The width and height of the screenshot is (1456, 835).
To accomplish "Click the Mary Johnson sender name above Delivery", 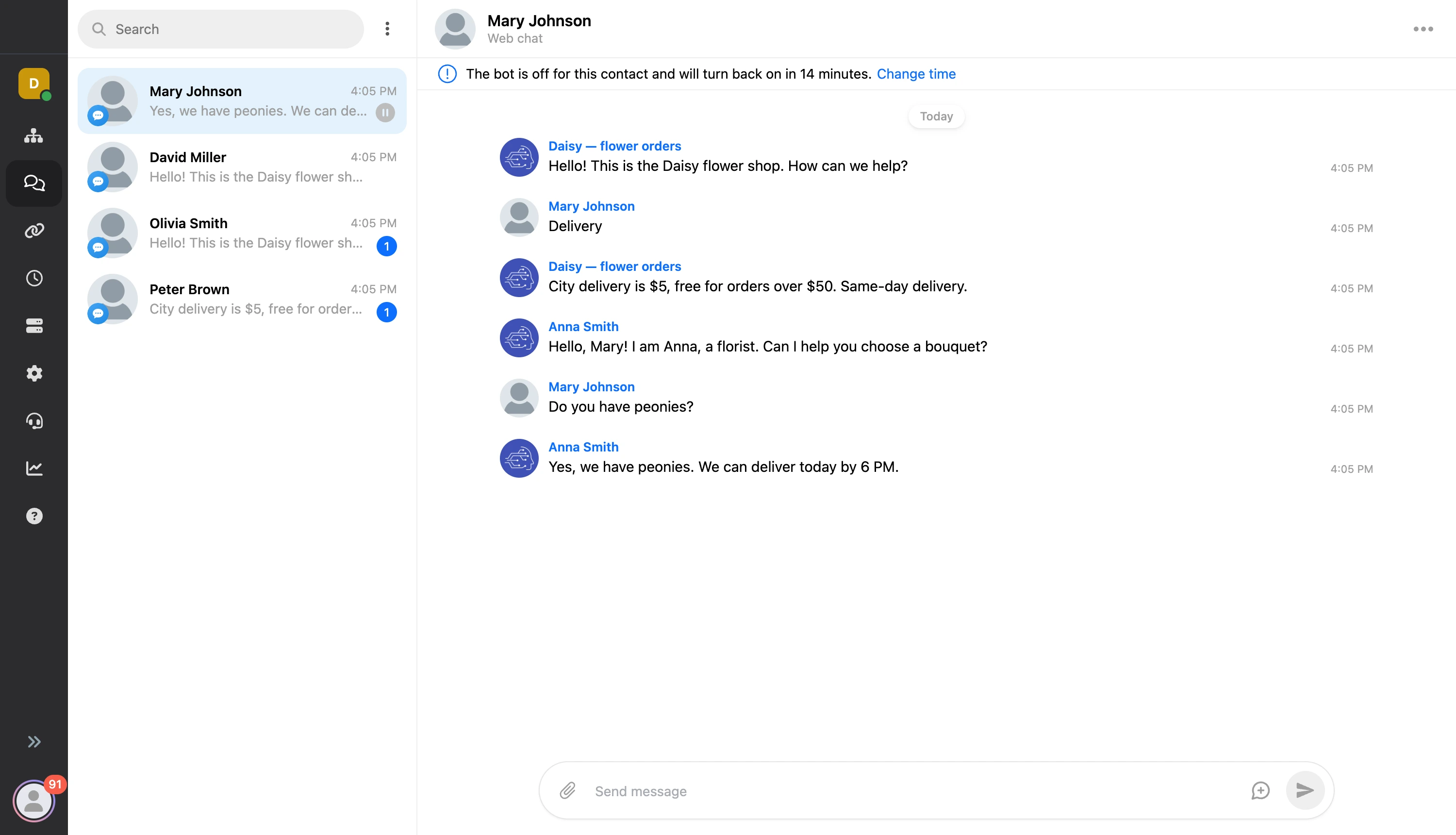I will coord(592,206).
